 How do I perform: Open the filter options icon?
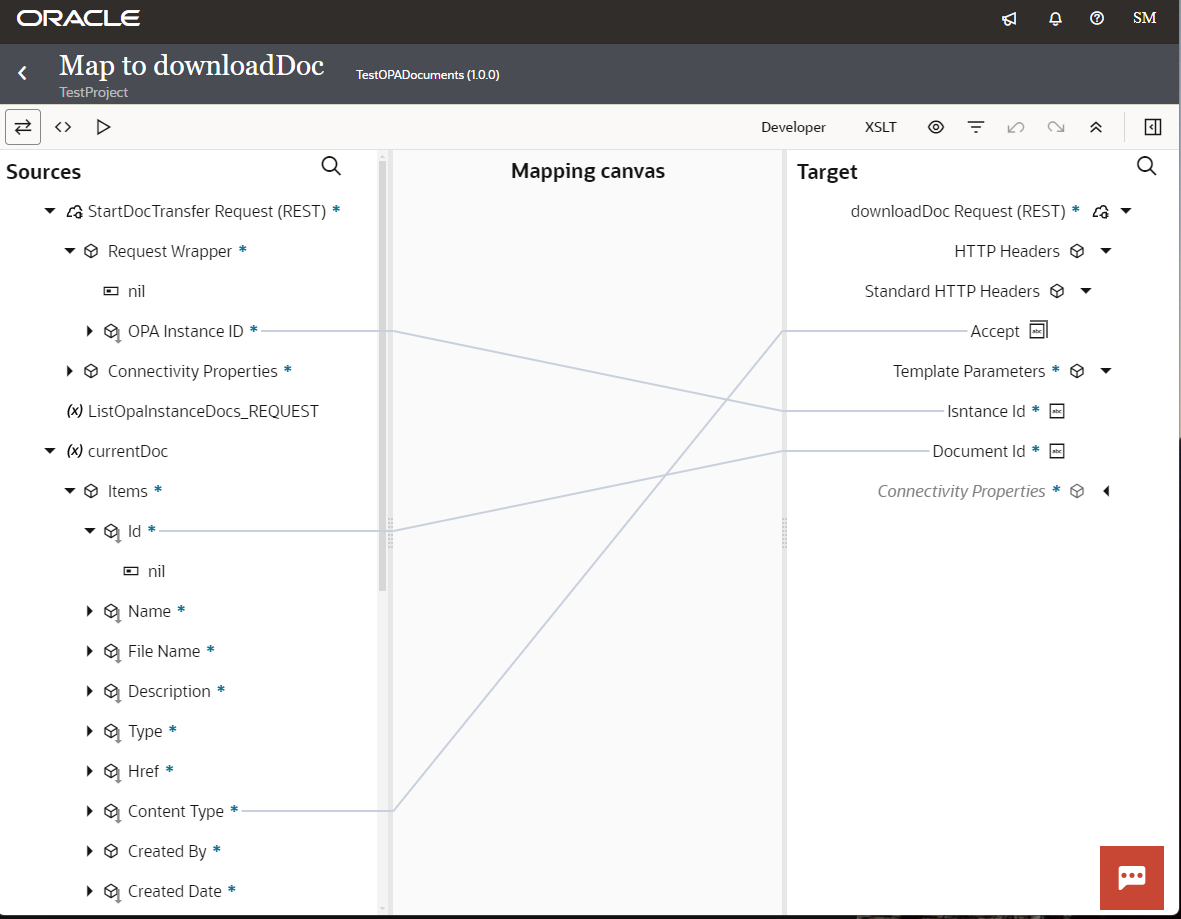[976, 127]
